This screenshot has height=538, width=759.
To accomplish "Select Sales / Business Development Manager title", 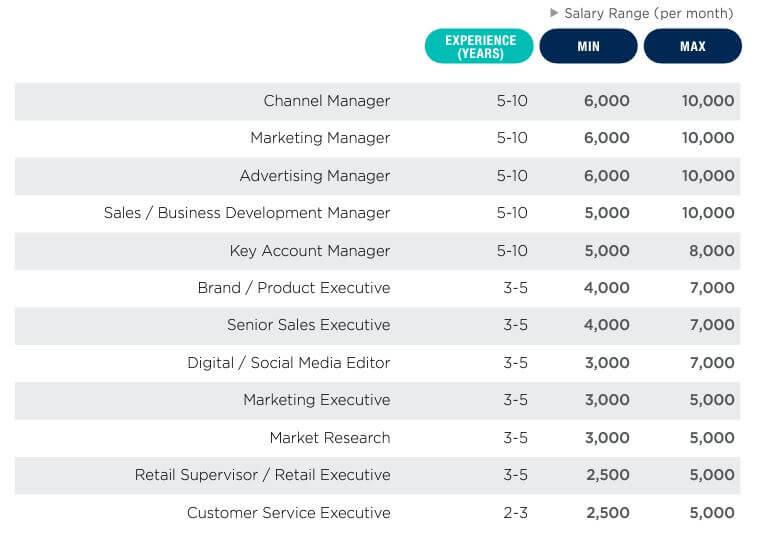I will coord(247,213).
